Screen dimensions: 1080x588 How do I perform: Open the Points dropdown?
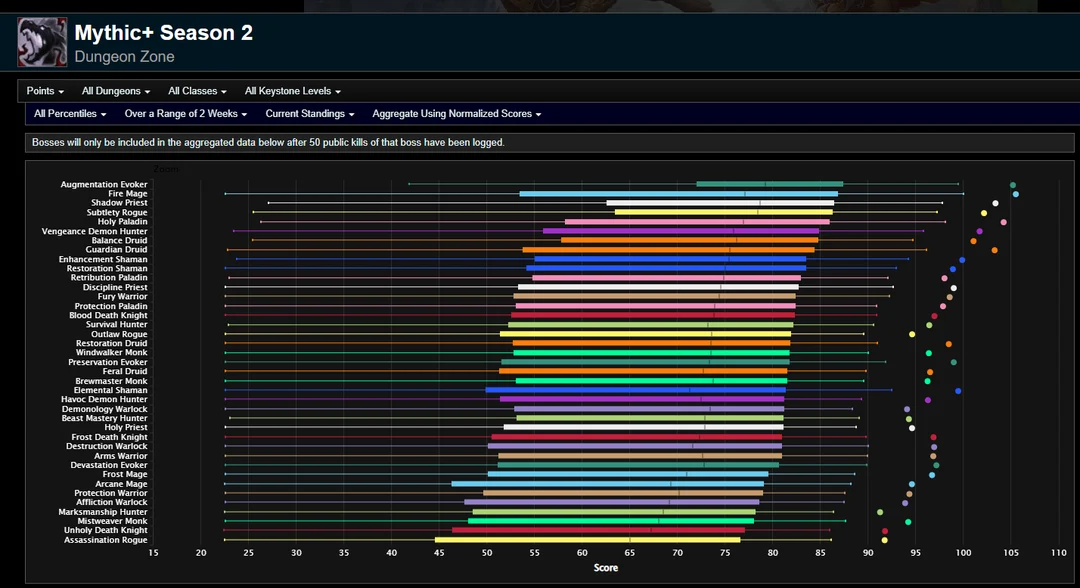pos(43,91)
